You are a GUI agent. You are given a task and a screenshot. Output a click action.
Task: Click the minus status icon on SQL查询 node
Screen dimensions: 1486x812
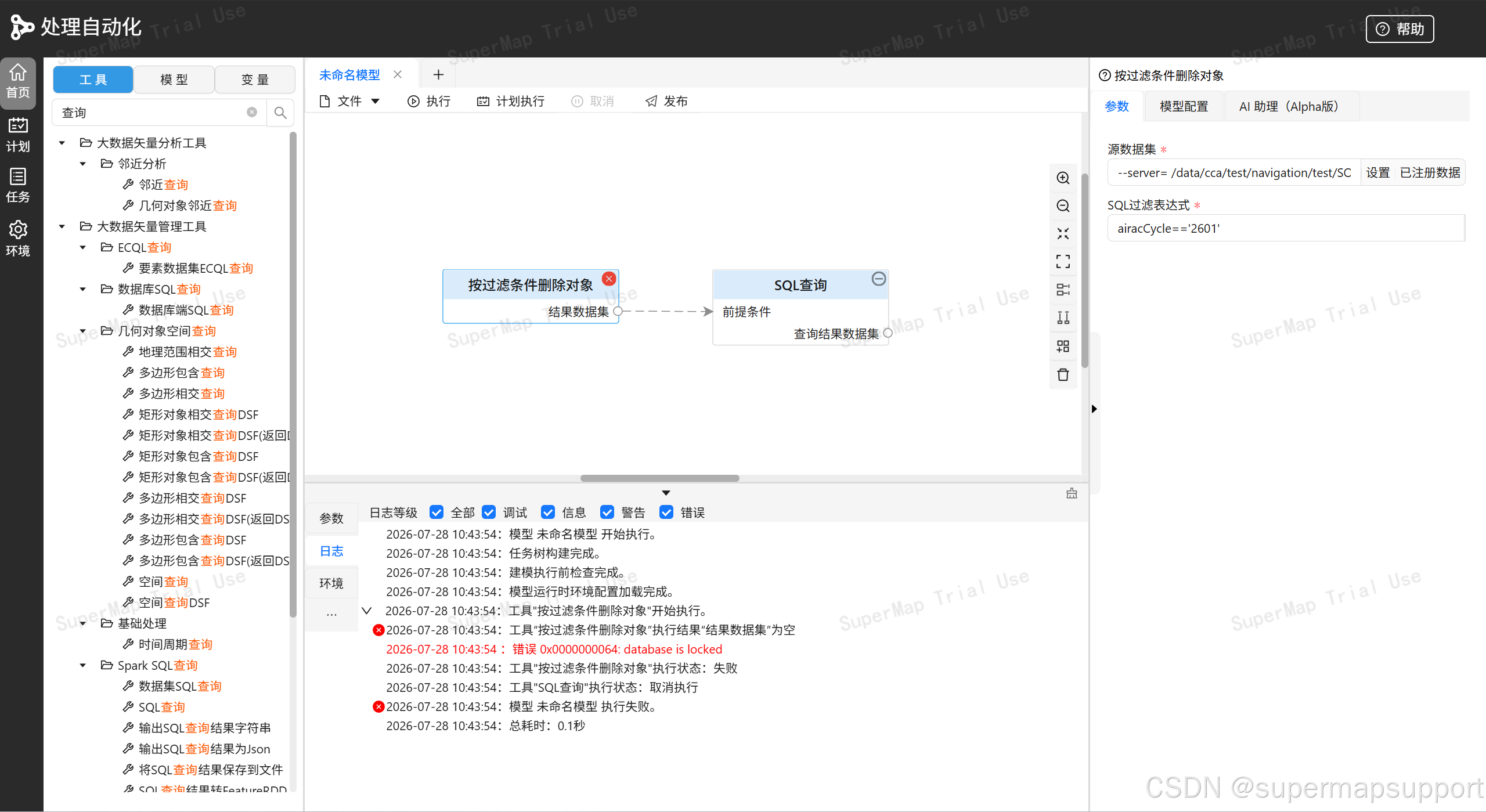coord(879,279)
